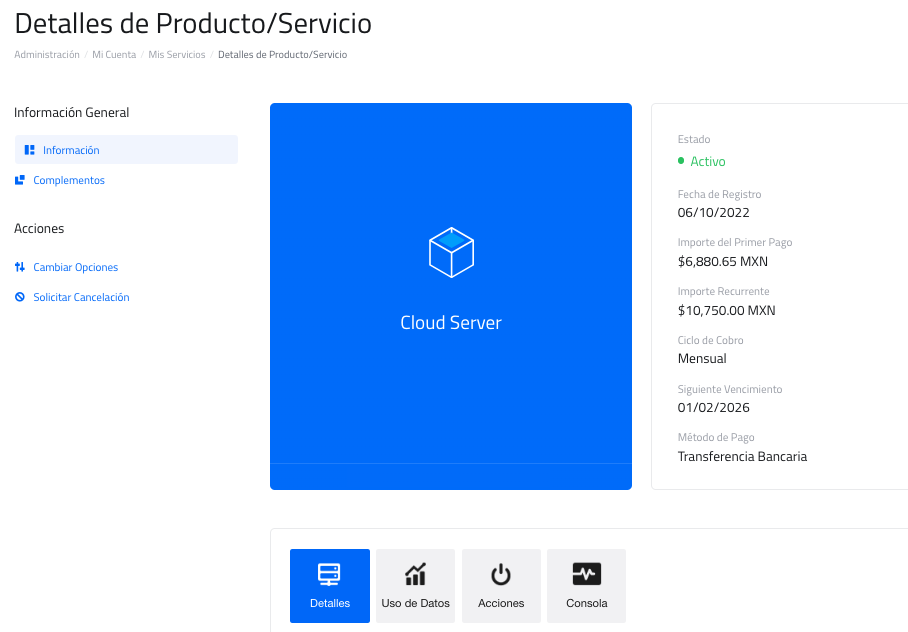Click the Uso de Datos chart icon

[415, 575]
